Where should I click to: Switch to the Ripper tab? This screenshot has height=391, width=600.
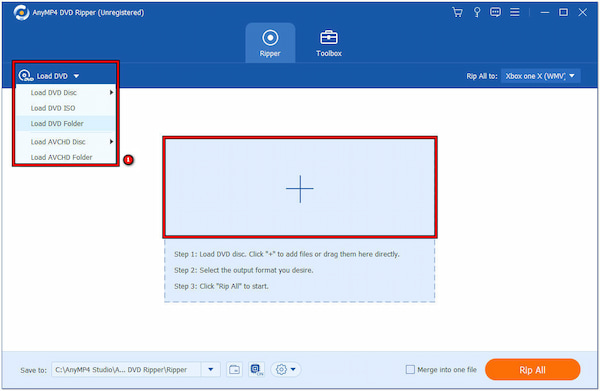tap(270, 43)
